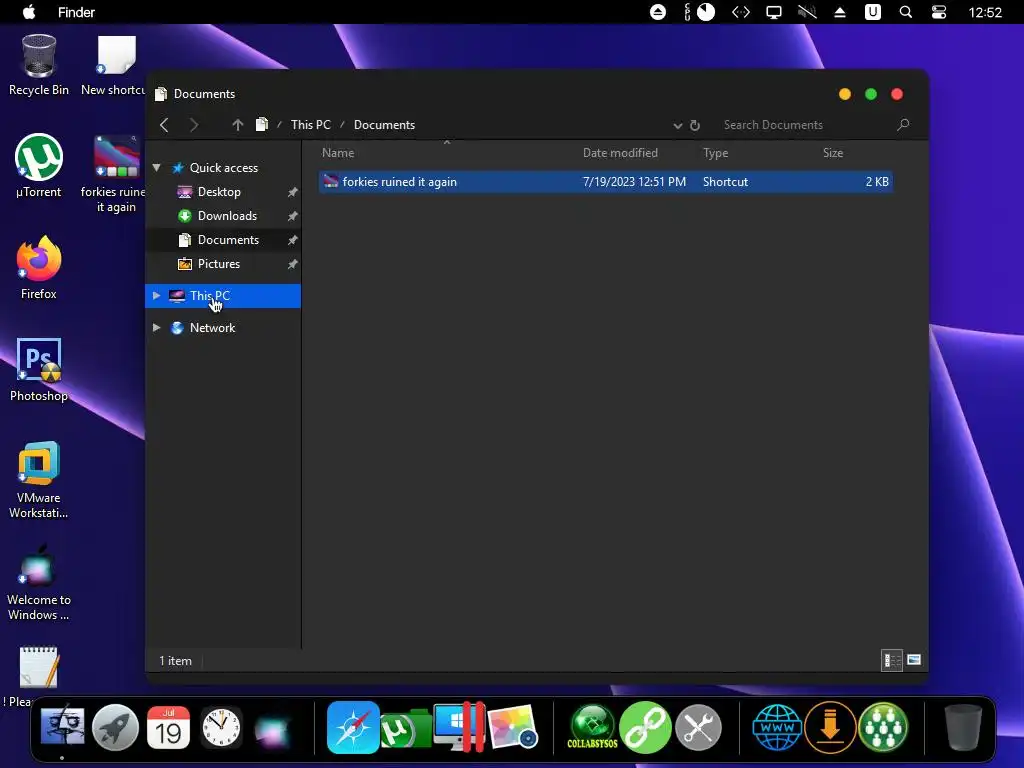Launch Firefox from the desktop
Screen dimensions: 1024x768
click(39, 268)
